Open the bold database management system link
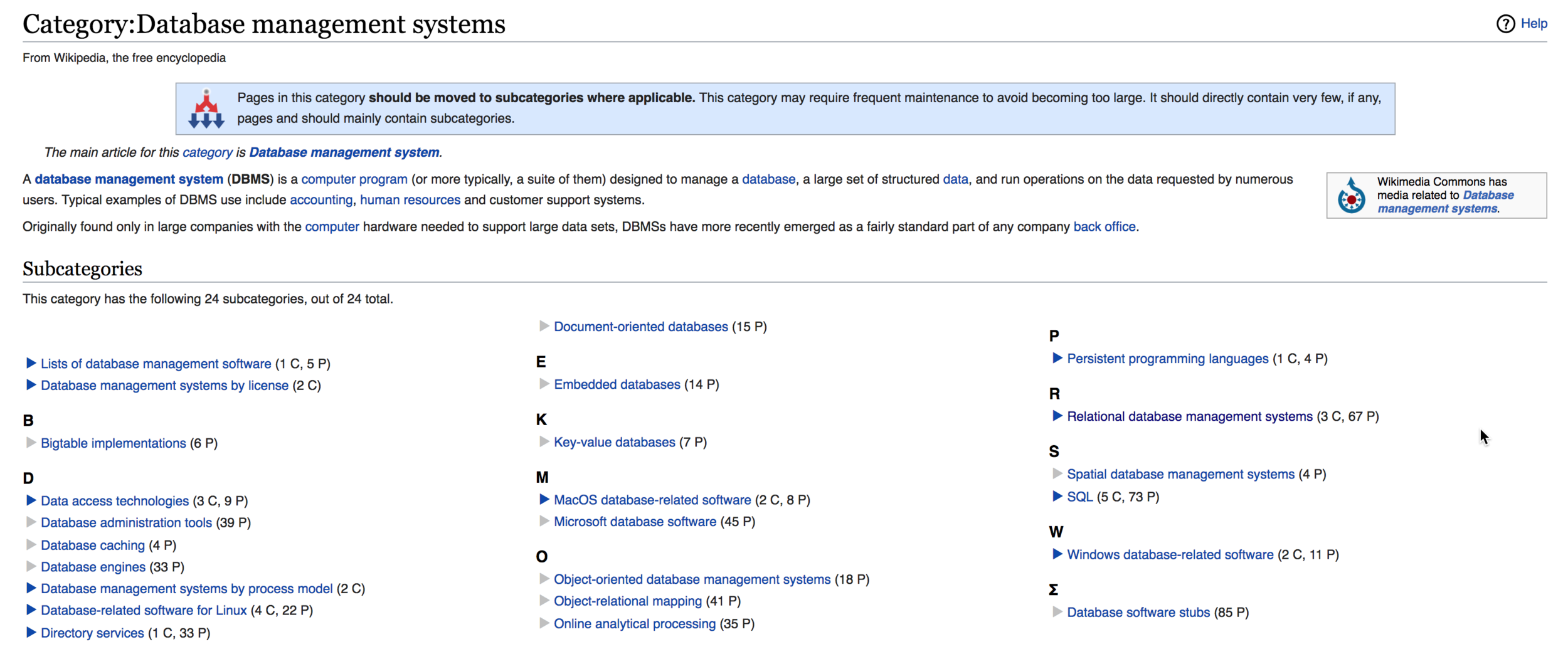This screenshot has width=1568, height=654. pos(129,179)
